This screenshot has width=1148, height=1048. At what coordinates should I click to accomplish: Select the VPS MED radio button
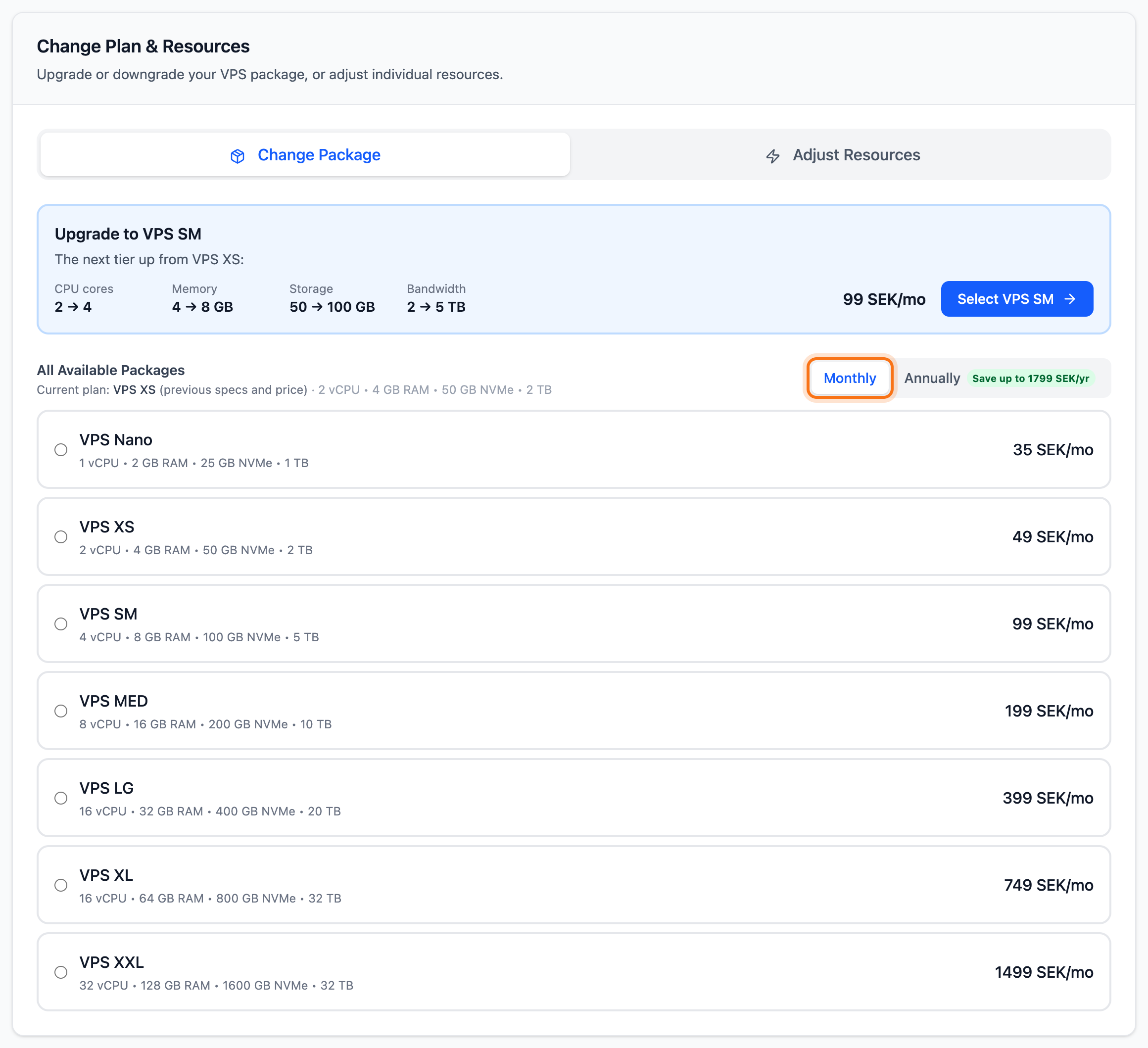(61, 712)
